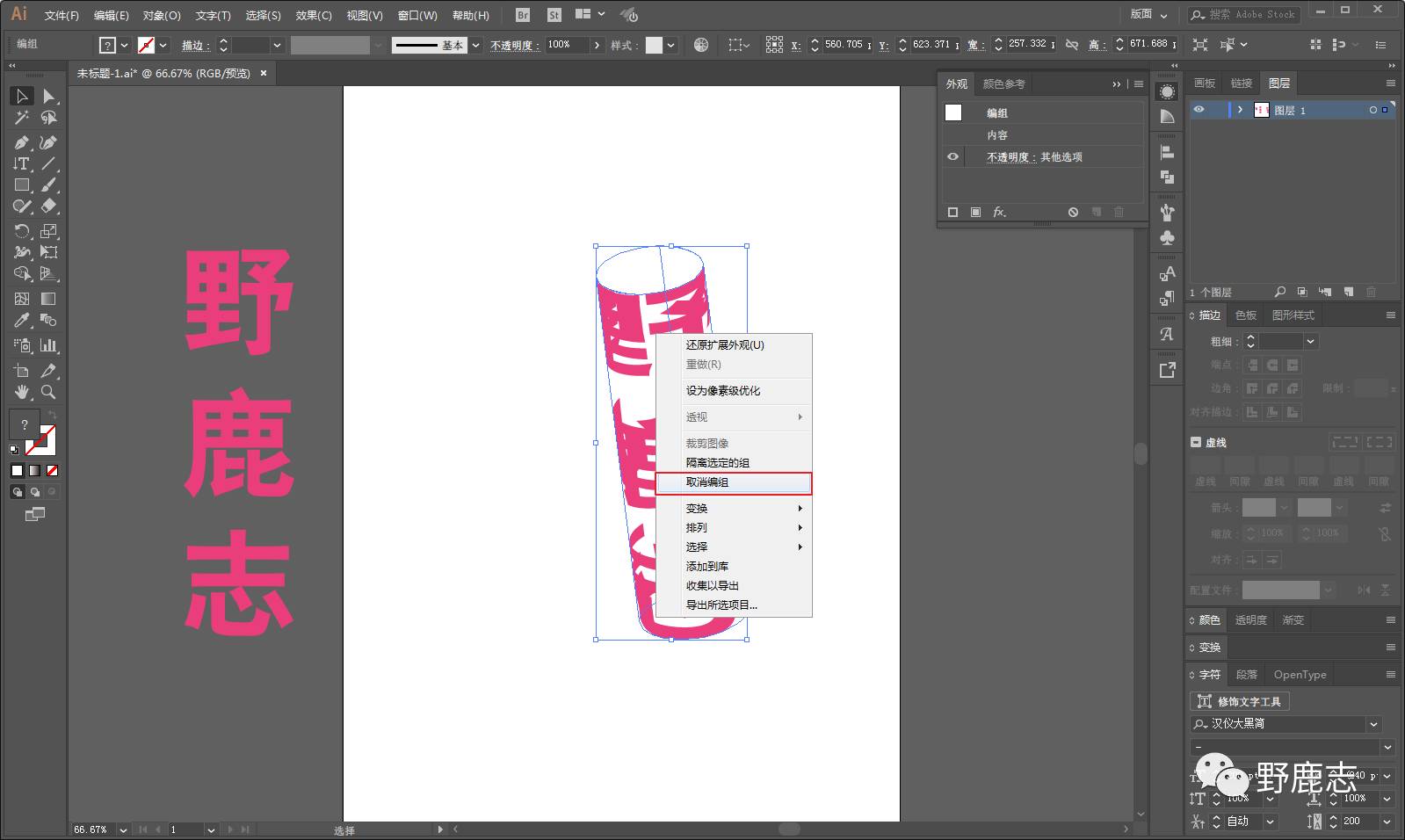Switch to the 画板 tab

[x=1204, y=83]
